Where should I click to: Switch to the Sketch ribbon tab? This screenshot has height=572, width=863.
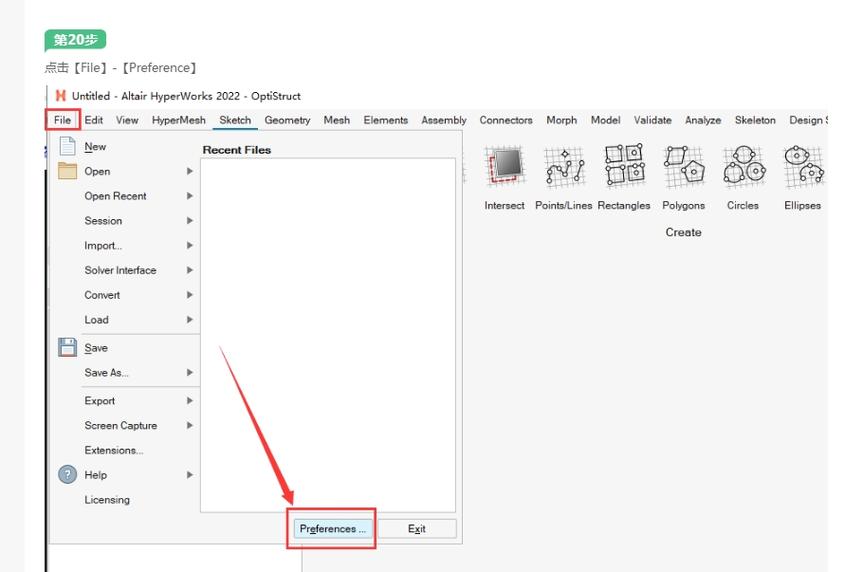235,120
